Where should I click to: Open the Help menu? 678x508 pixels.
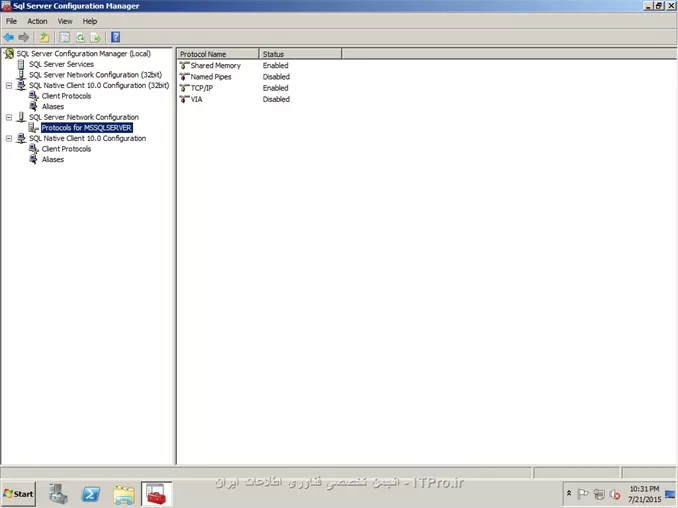[90, 21]
